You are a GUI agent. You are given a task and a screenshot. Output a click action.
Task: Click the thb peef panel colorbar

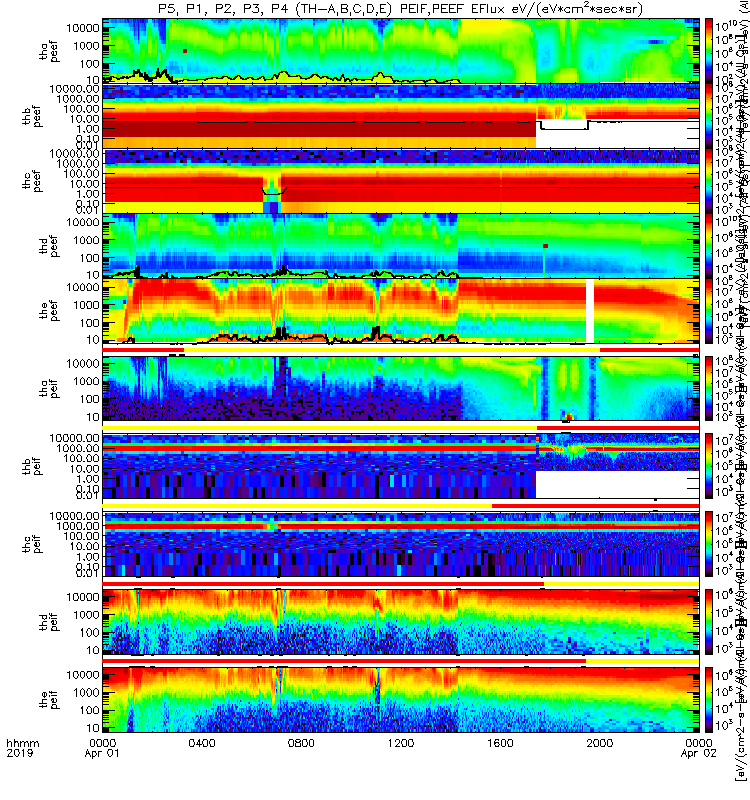click(x=709, y=116)
